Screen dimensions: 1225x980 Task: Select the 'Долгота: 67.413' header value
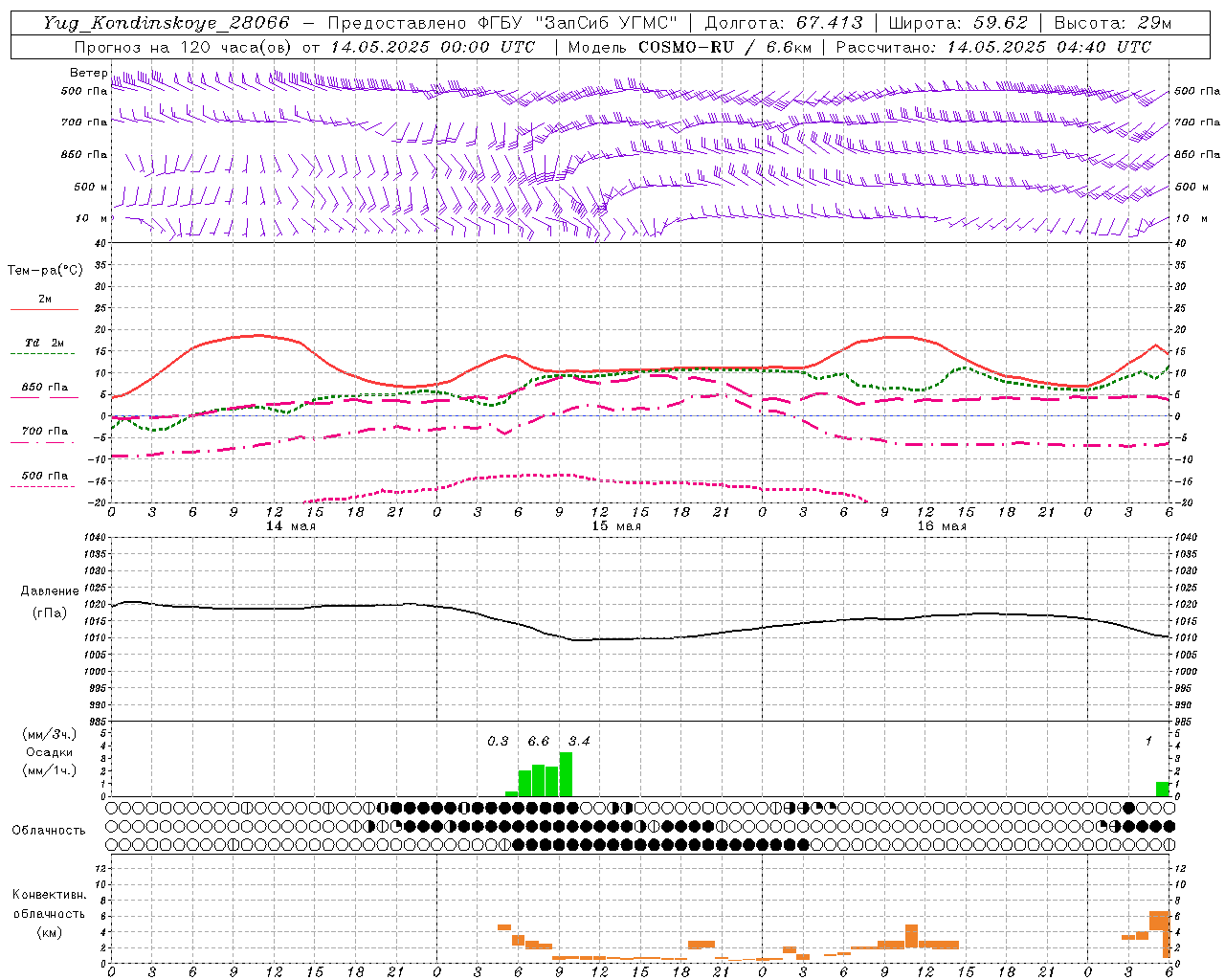784,23
